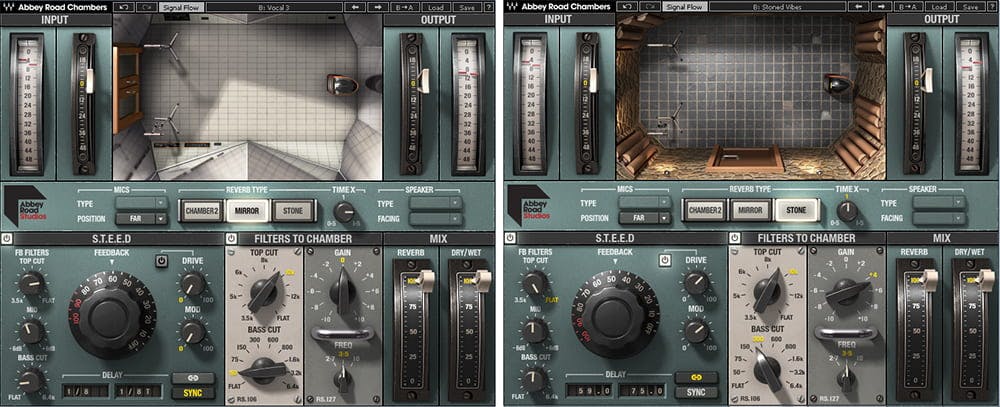Go to previous preset in left plugin
Viewport: 1000px width, 407px height.
(355, 6)
